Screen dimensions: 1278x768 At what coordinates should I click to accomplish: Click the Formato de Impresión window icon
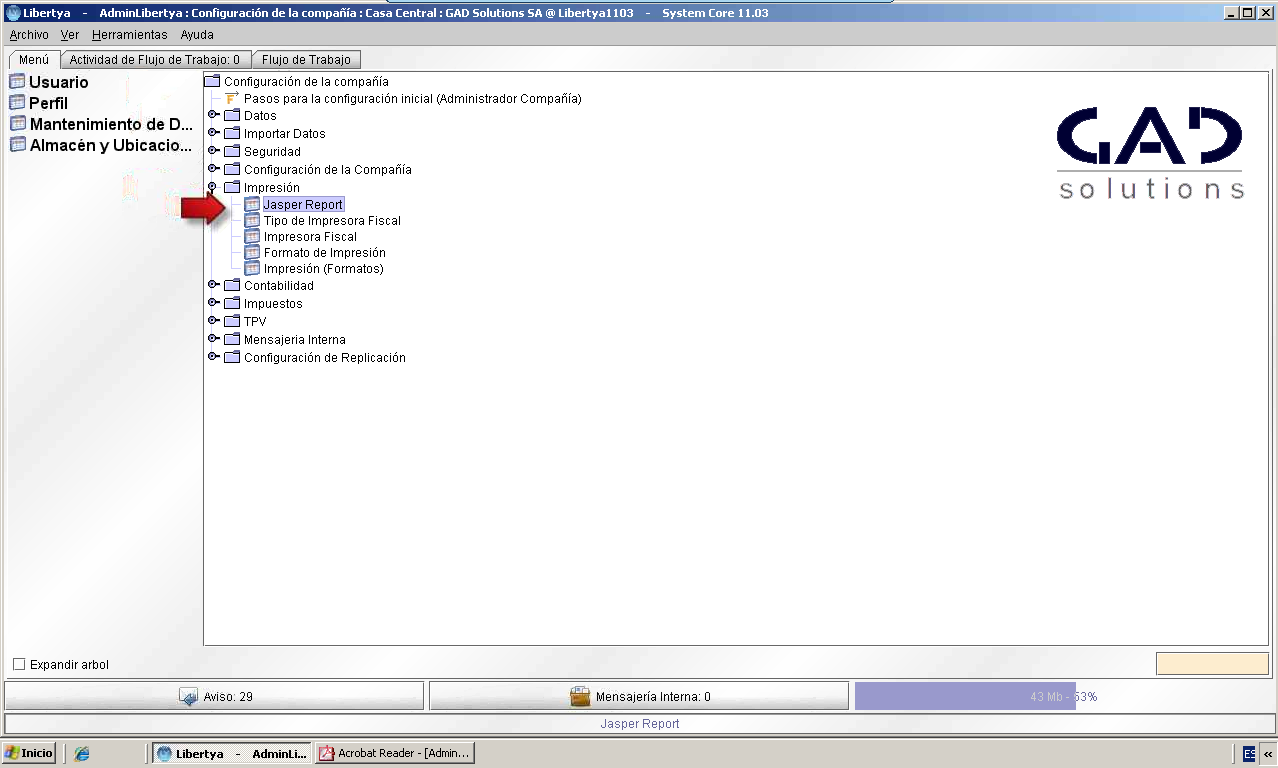(x=252, y=253)
